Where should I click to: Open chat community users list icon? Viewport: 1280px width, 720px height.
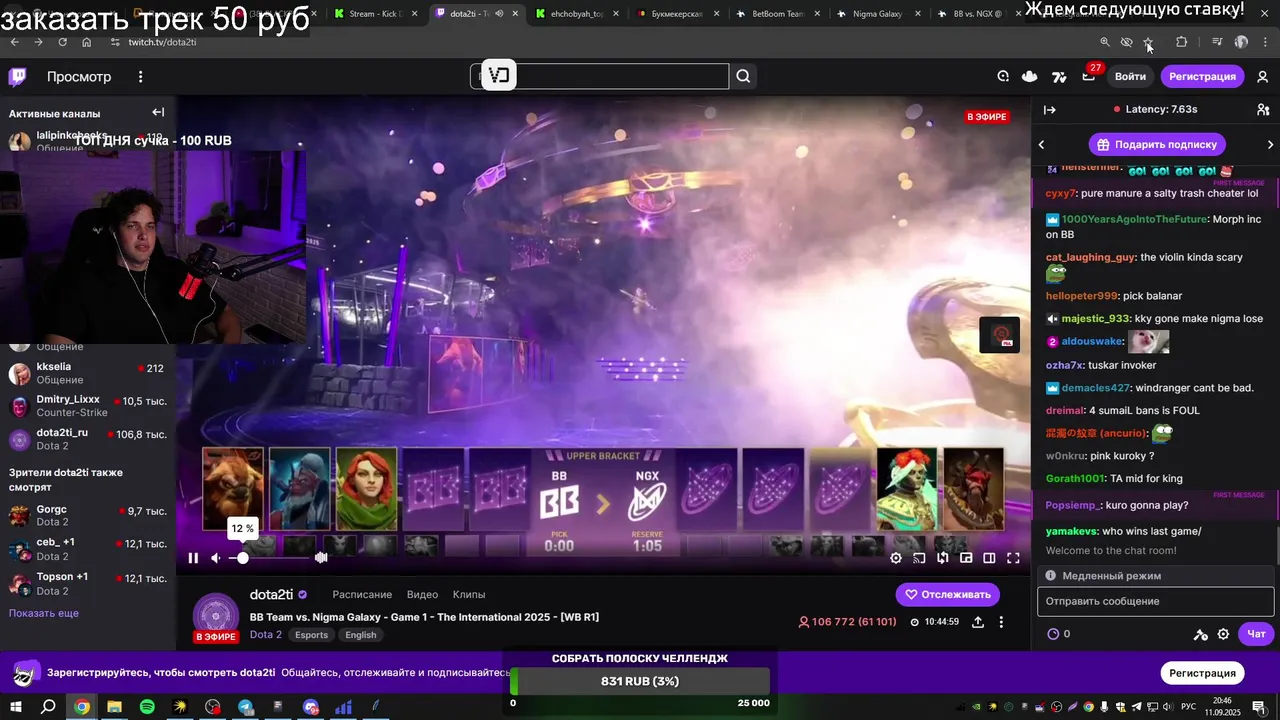coord(1263,110)
